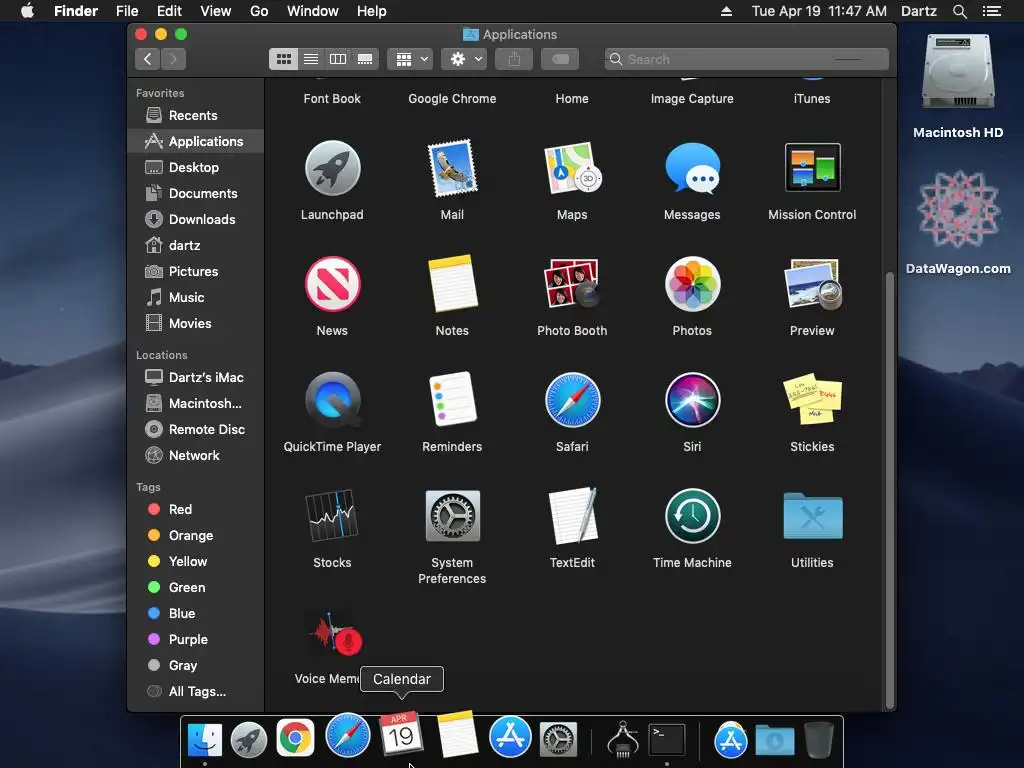Select the Time Machine icon

coord(692,515)
